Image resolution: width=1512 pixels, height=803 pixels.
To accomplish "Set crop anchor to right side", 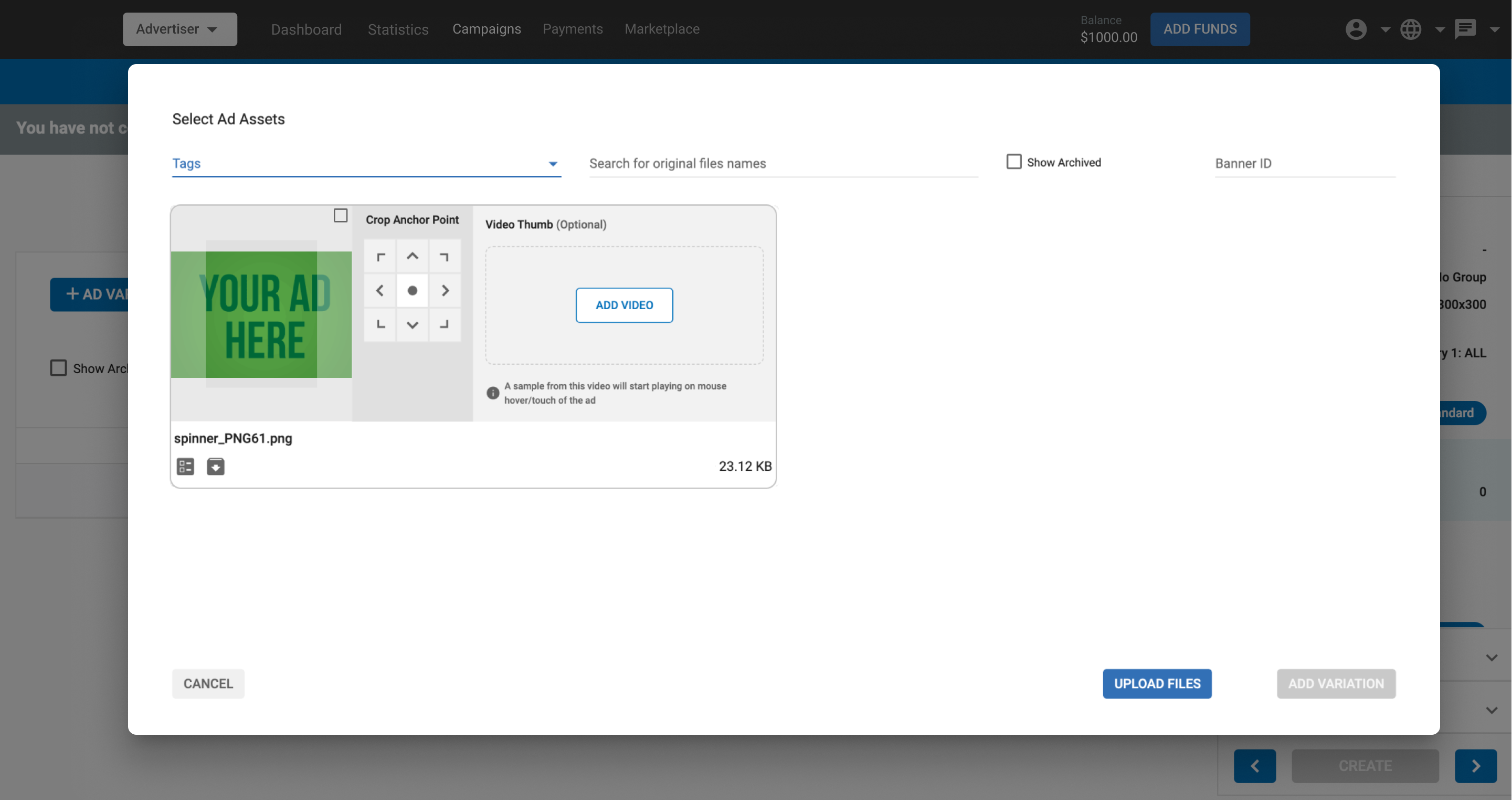I will click(445, 291).
